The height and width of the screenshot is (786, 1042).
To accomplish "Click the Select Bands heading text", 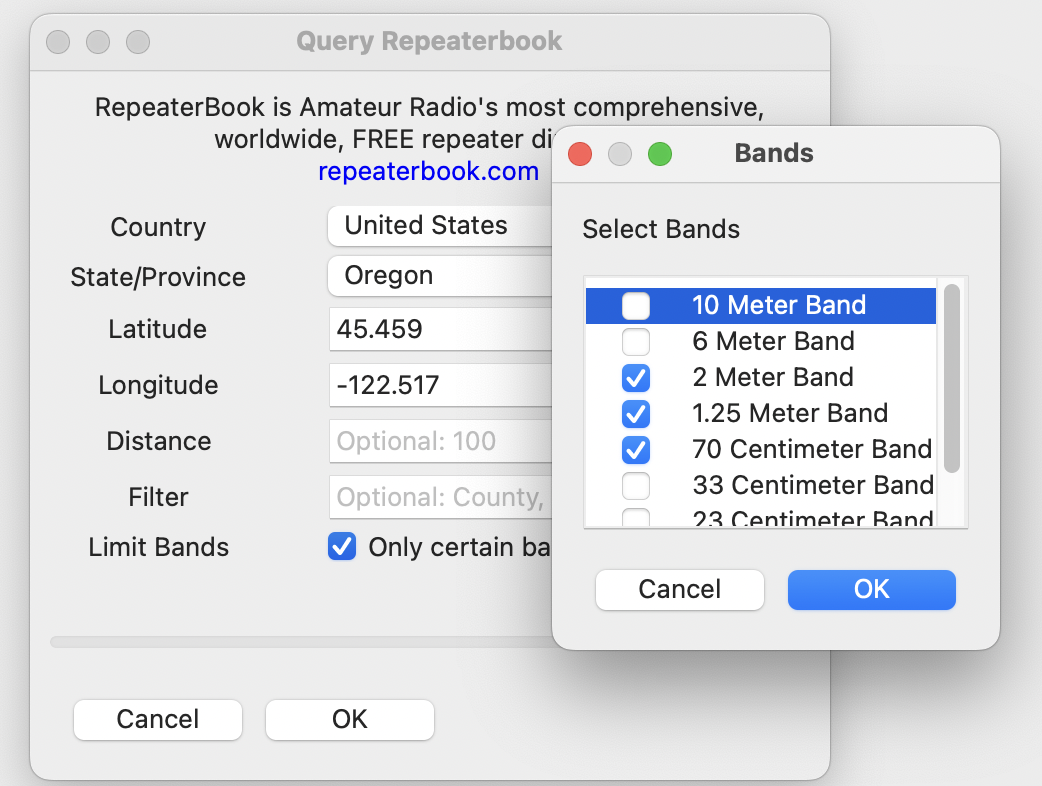I will click(x=661, y=229).
